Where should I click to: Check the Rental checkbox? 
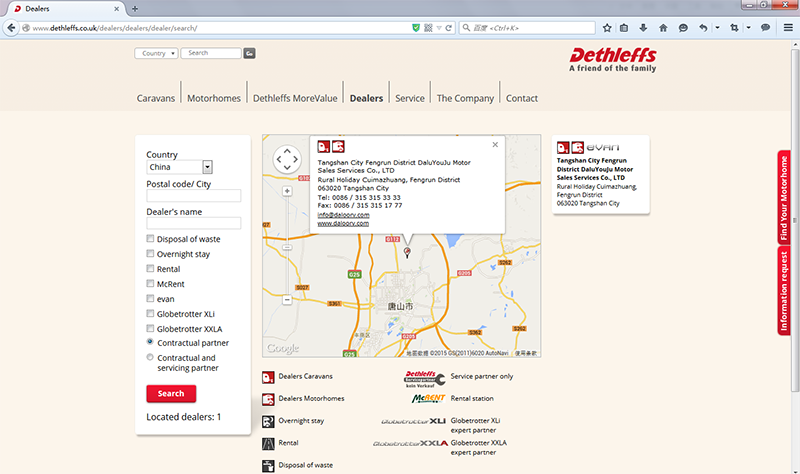(x=150, y=268)
